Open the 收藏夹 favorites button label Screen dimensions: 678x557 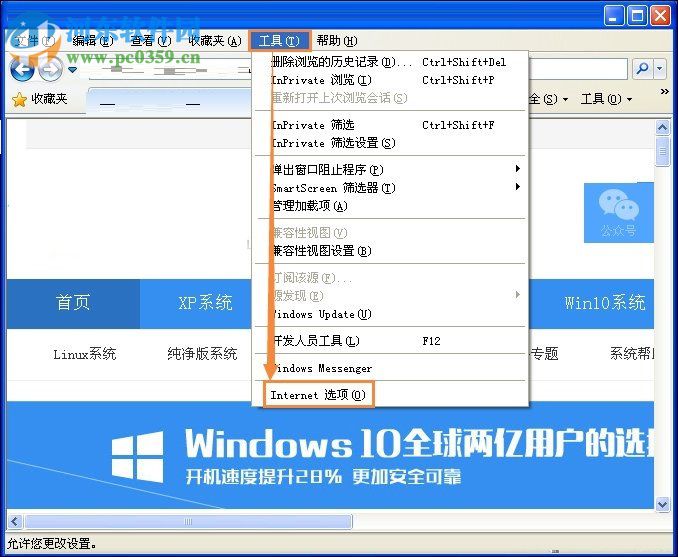[x=49, y=99]
